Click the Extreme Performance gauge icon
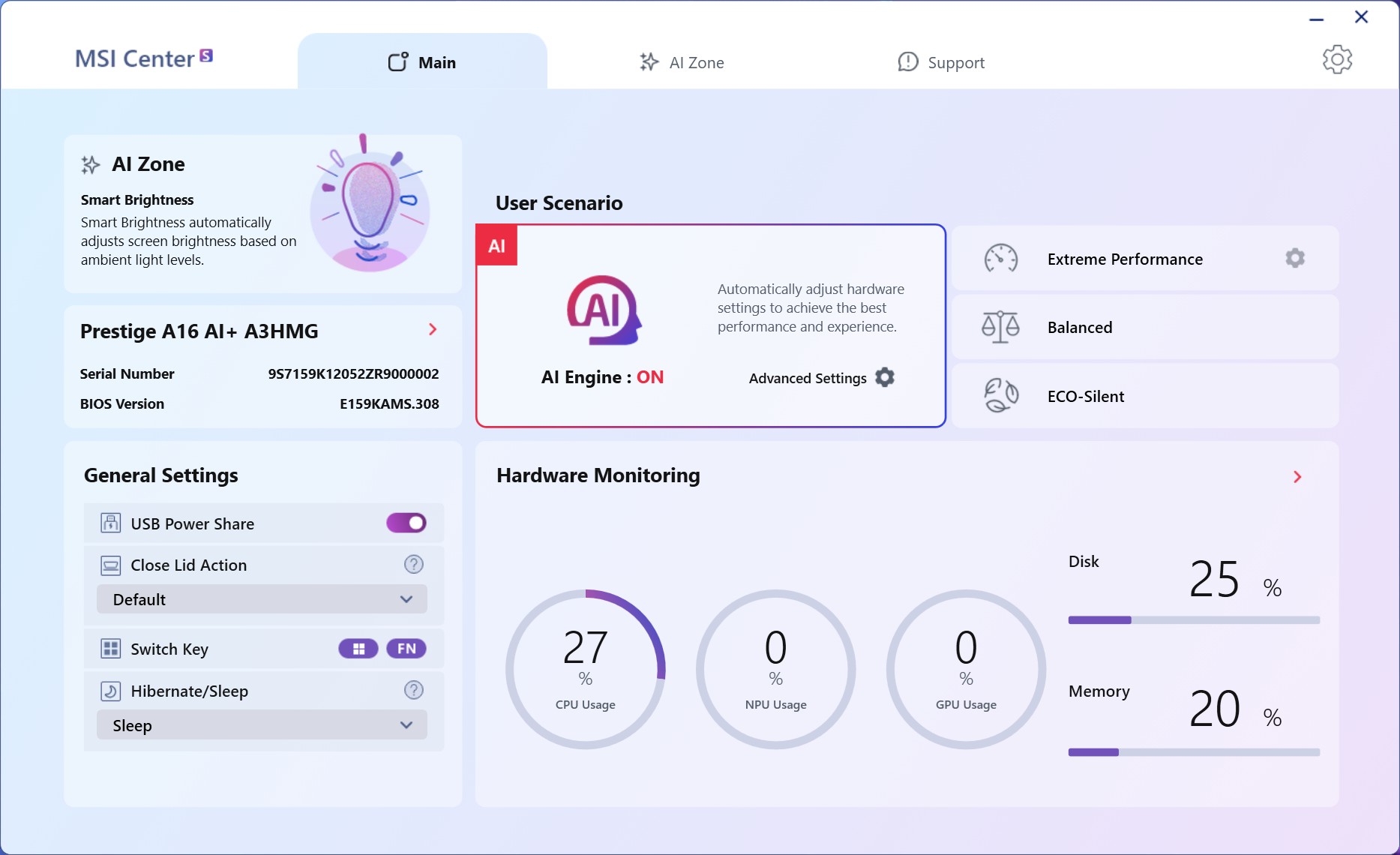Image resolution: width=1400 pixels, height=855 pixels. point(1001,259)
